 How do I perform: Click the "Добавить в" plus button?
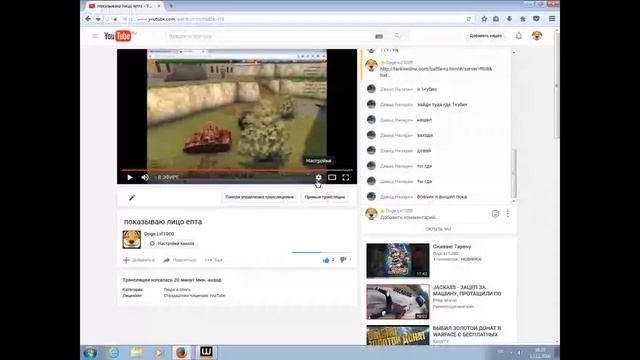point(139,260)
